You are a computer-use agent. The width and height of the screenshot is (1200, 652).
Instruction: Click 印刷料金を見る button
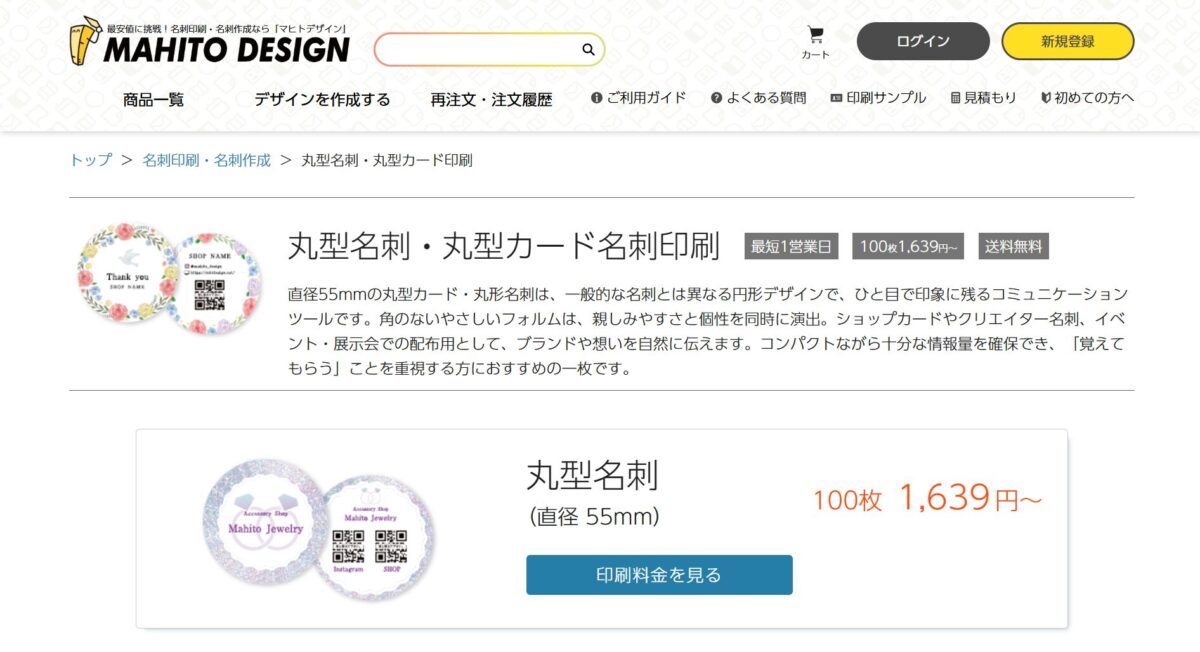pos(659,575)
